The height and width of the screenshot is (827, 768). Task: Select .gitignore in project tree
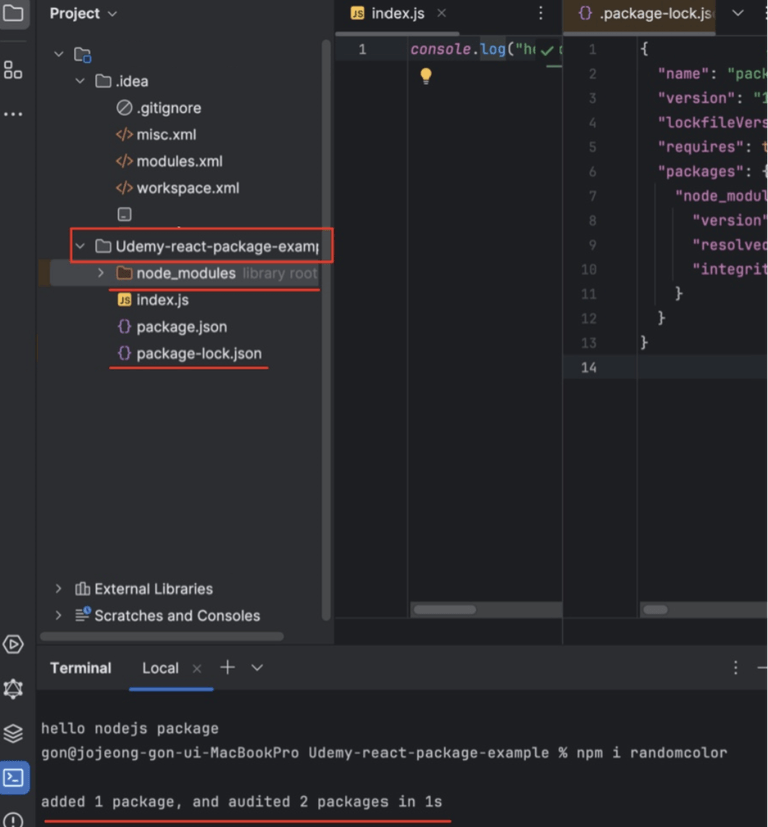pos(169,108)
